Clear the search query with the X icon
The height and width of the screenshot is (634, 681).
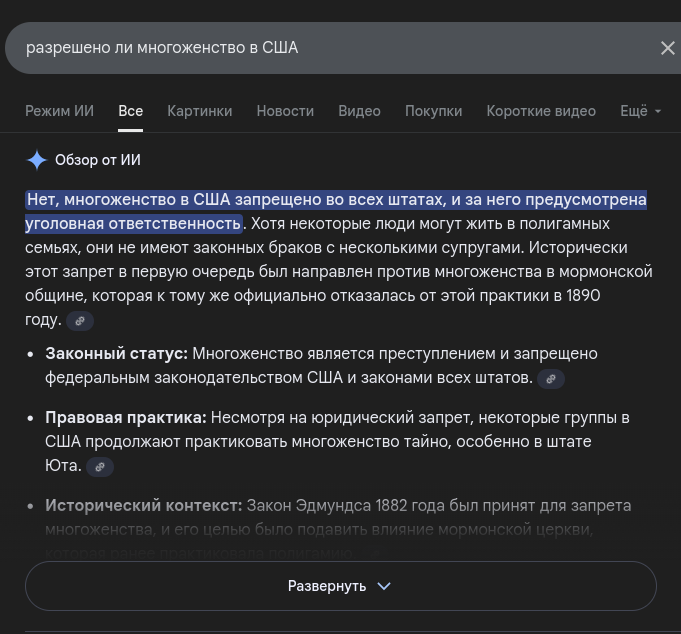668,48
